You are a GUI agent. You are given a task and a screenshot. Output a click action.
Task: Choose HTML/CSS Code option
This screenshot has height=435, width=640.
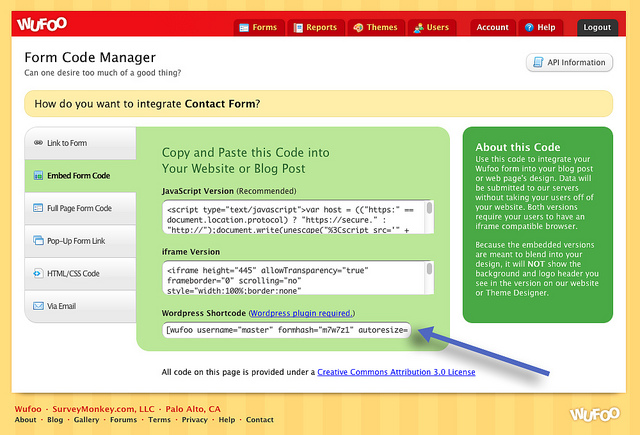tap(80, 273)
